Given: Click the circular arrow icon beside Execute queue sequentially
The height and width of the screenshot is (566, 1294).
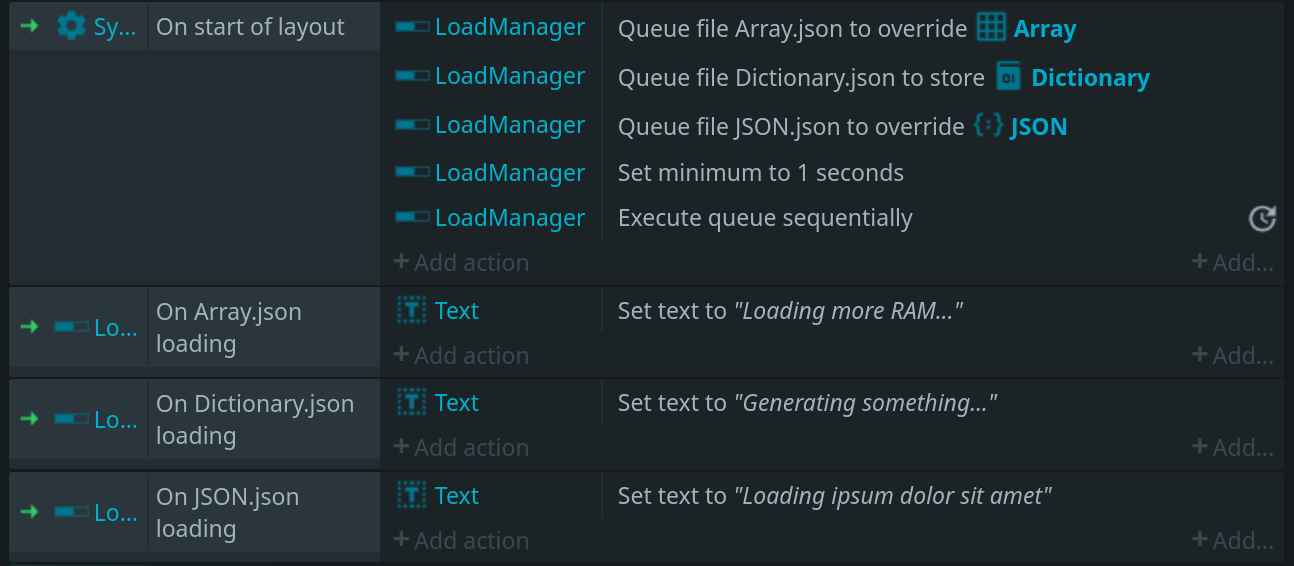Looking at the screenshot, I should tap(1262, 218).
